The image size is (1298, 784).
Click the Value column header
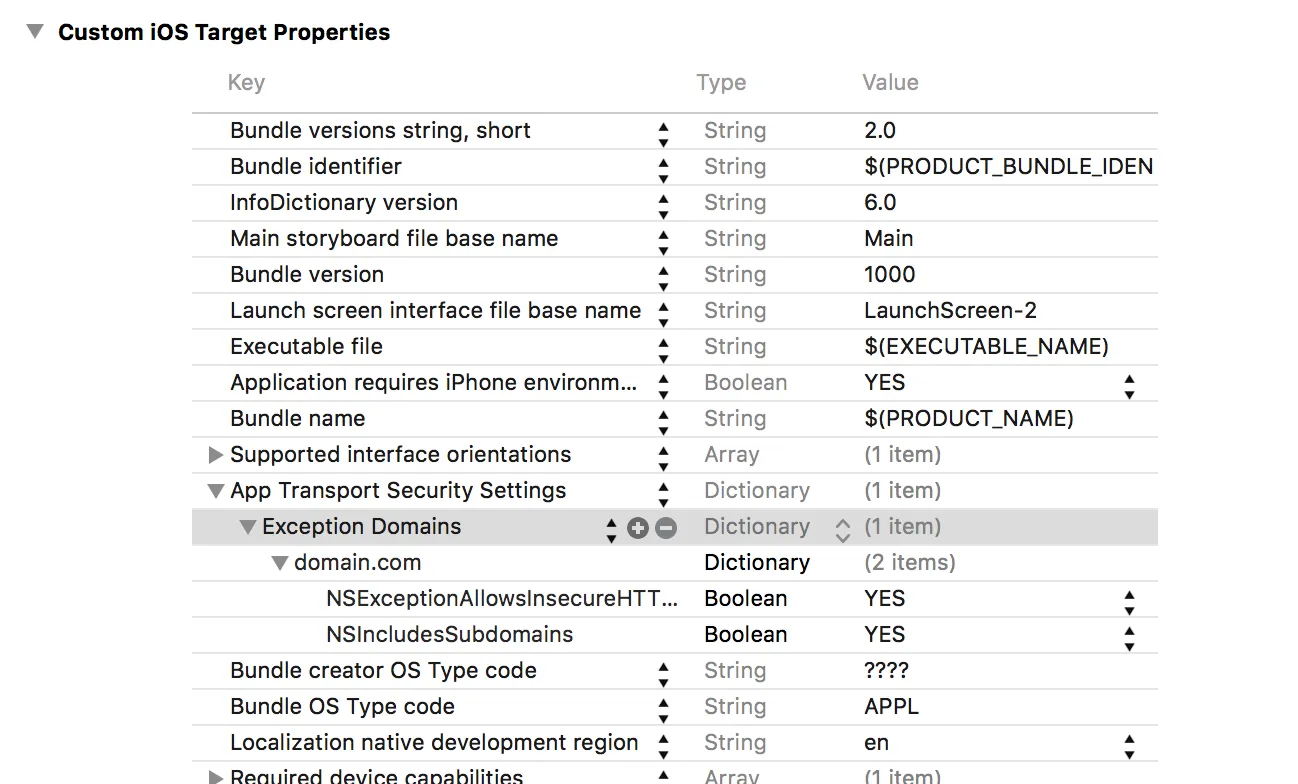point(890,83)
